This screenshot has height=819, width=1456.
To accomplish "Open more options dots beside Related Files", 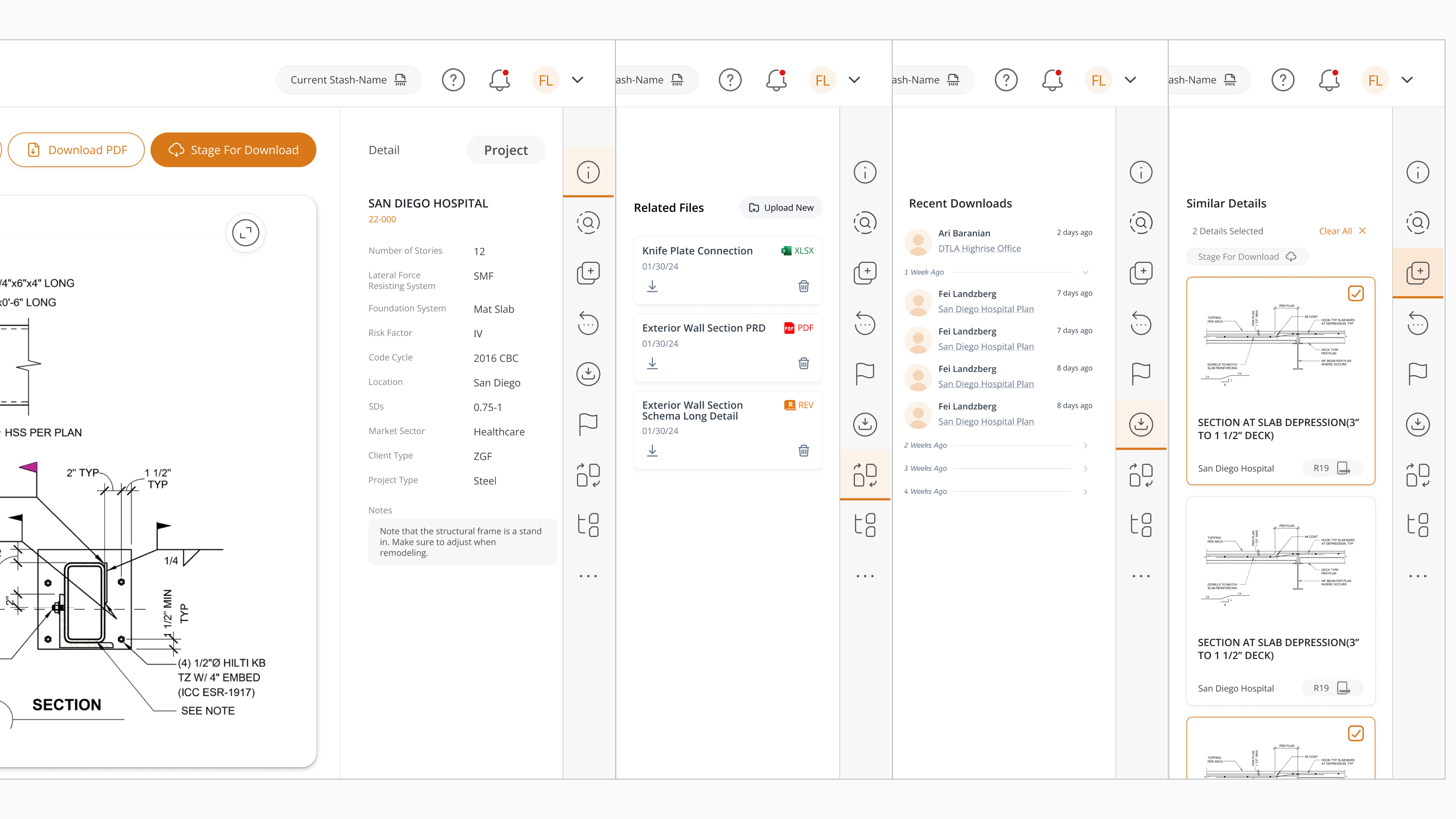I will [x=865, y=576].
